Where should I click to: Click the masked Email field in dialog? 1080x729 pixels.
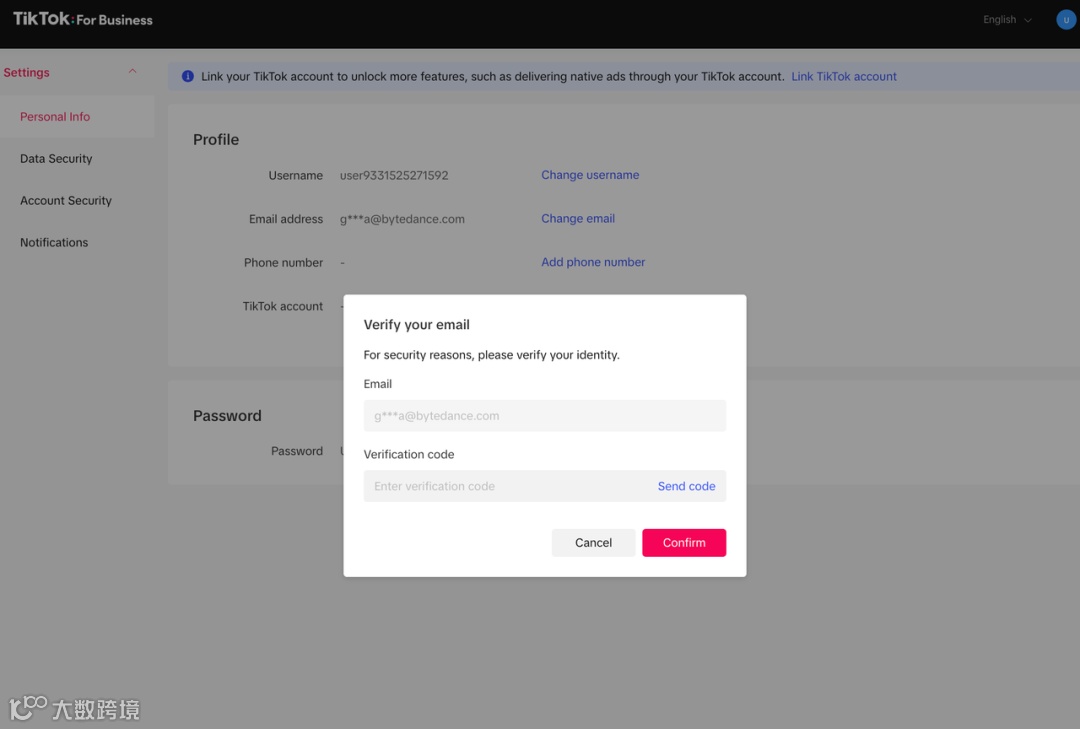pos(544,415)
